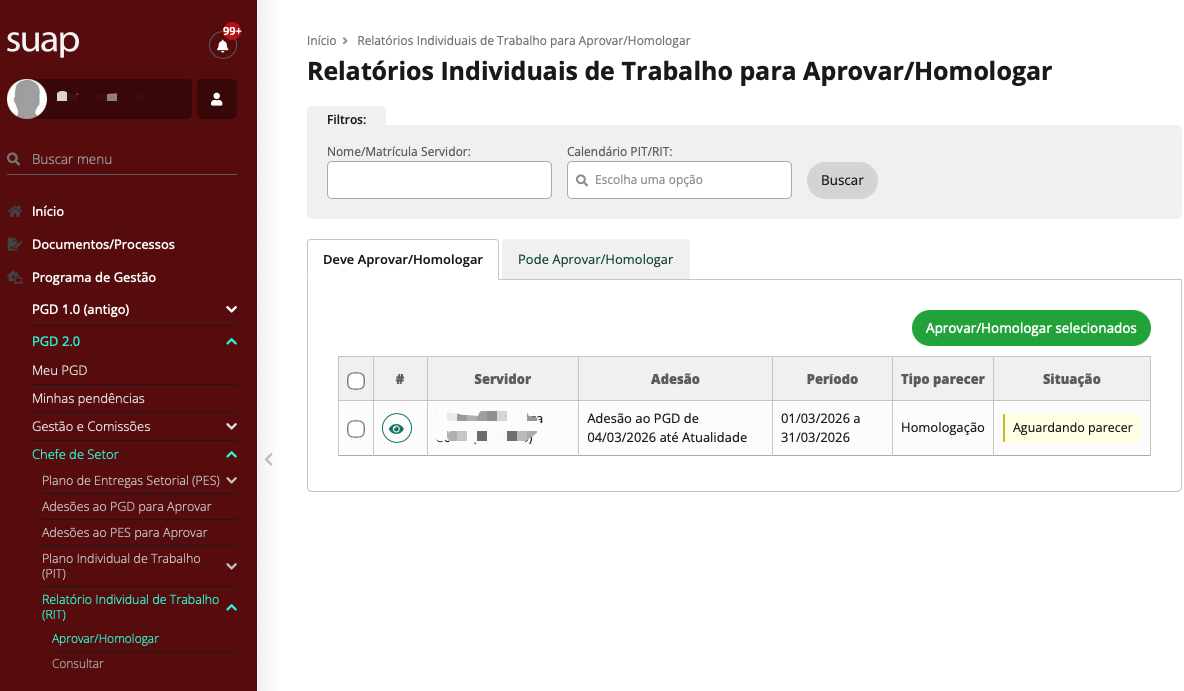
Task: Click the user profile icon button
Action: 217,99
